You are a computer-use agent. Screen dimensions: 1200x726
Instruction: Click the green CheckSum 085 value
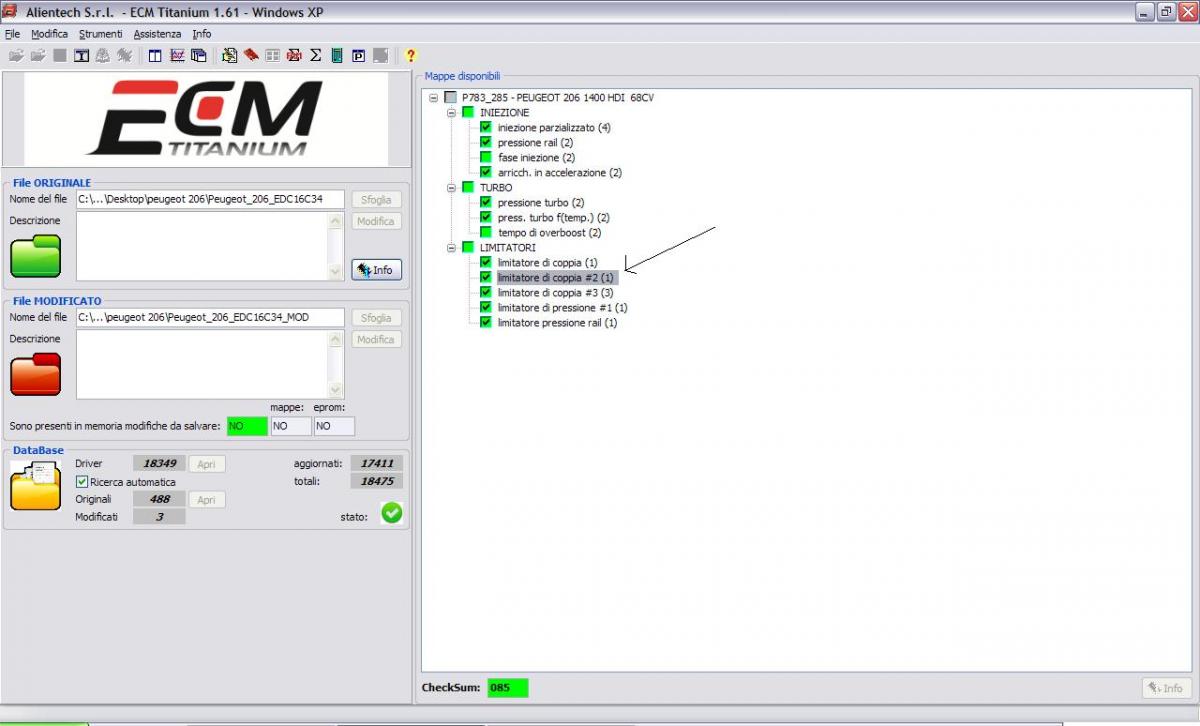click(x=508, y=688)
